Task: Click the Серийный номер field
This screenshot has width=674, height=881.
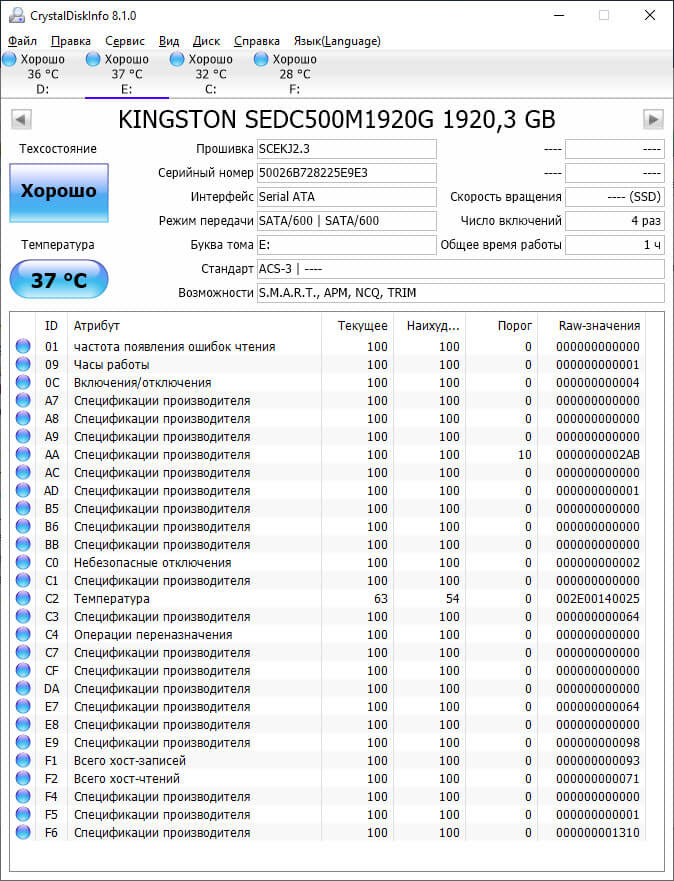Action: pyautogui.click(x=347, y=173)
